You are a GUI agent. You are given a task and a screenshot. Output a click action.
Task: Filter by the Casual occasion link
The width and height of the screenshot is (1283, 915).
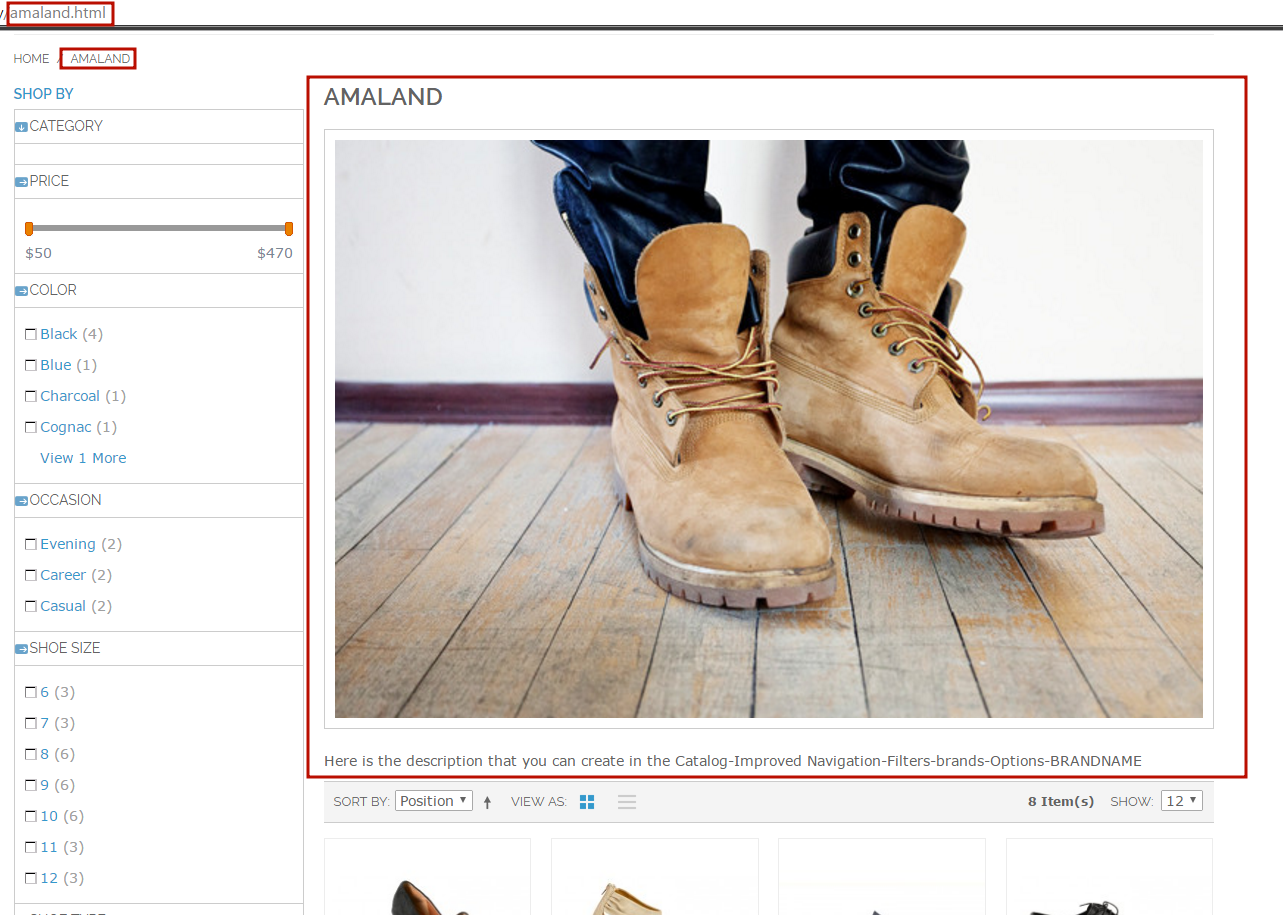click(x=63, y=606)
